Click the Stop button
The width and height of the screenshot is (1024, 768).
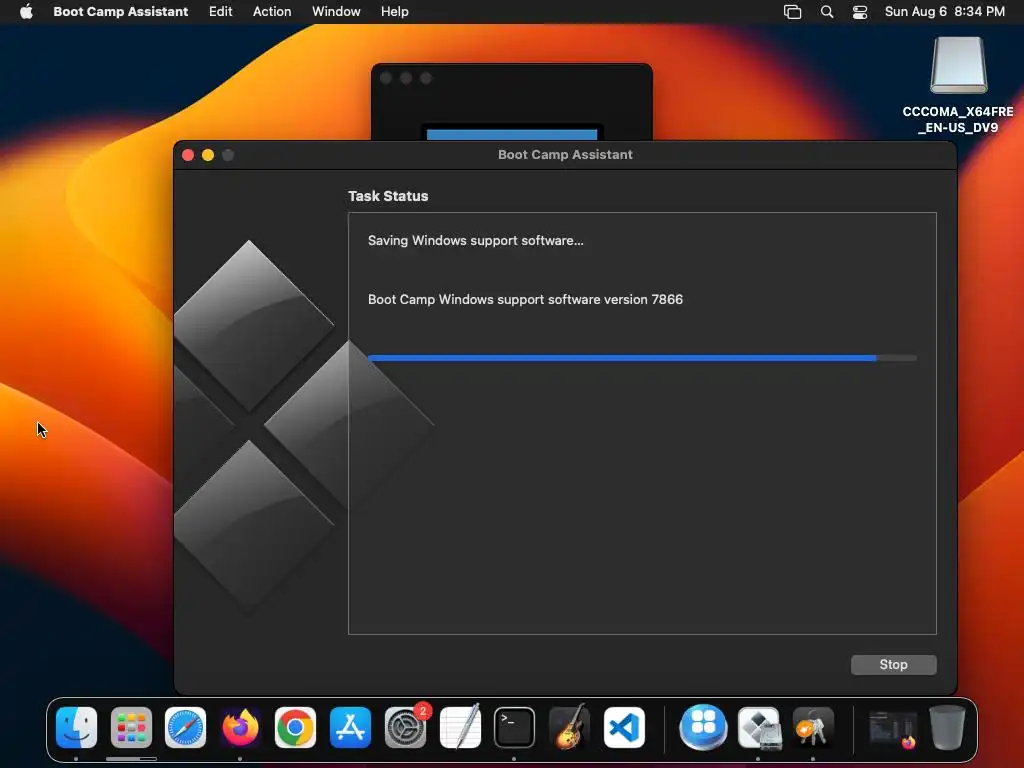[893, 664]
